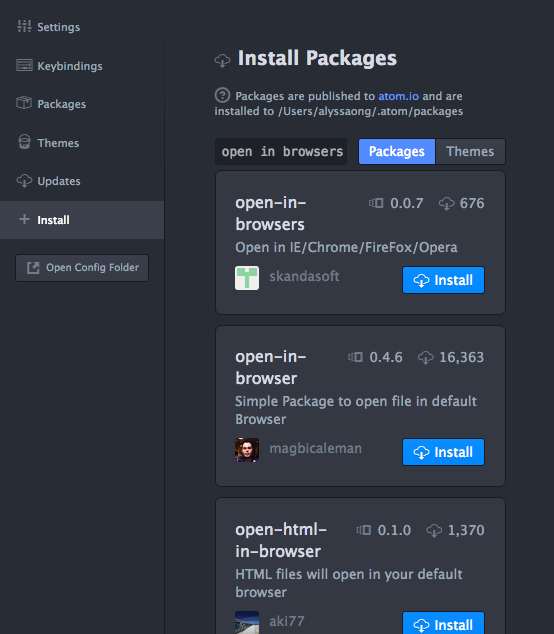This screenshot has height=634, width=554.
Task: Click the Updates cloud download icon
Action: 24,181
